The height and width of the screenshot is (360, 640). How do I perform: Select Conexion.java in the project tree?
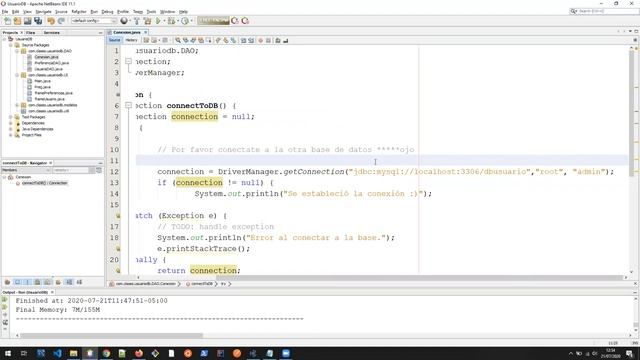[46, 57]
